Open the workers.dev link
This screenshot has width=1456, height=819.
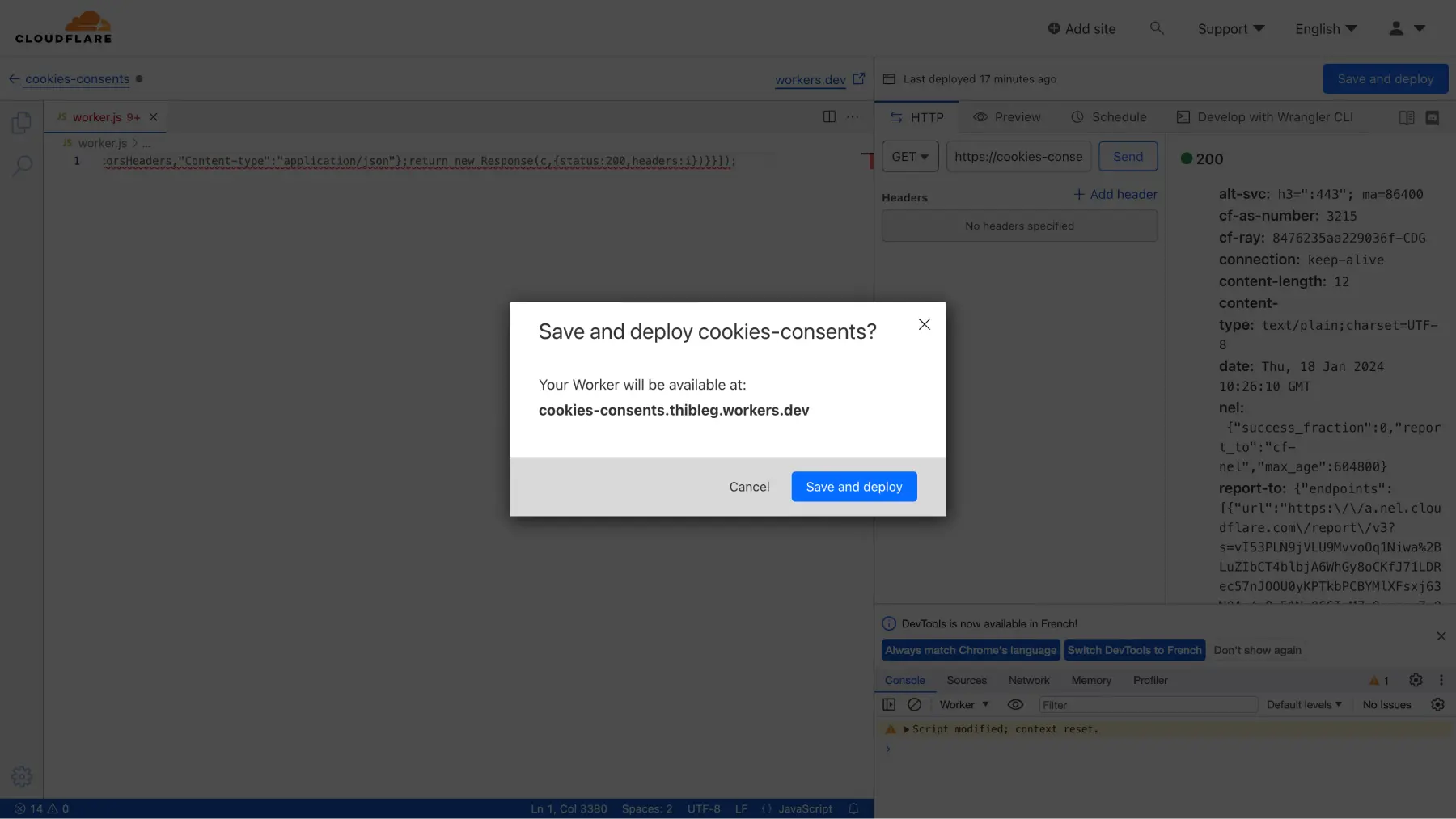[810, 79]
